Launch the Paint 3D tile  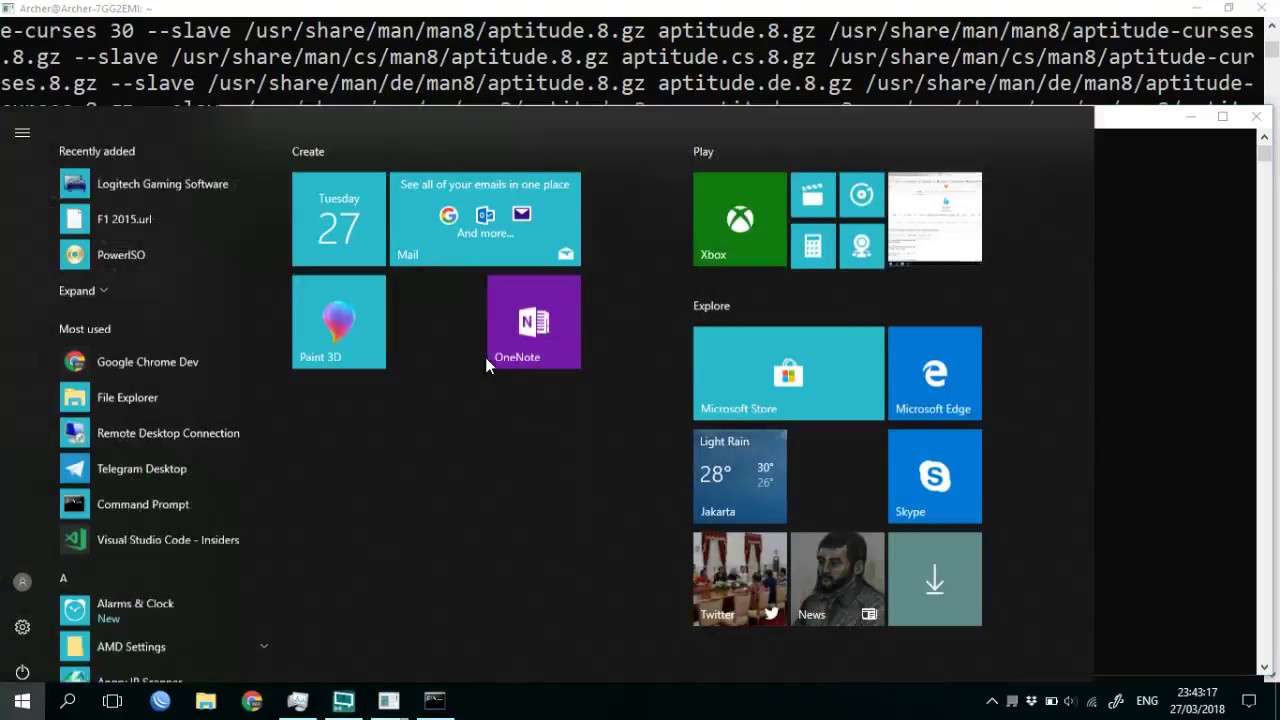pos(339,322)
